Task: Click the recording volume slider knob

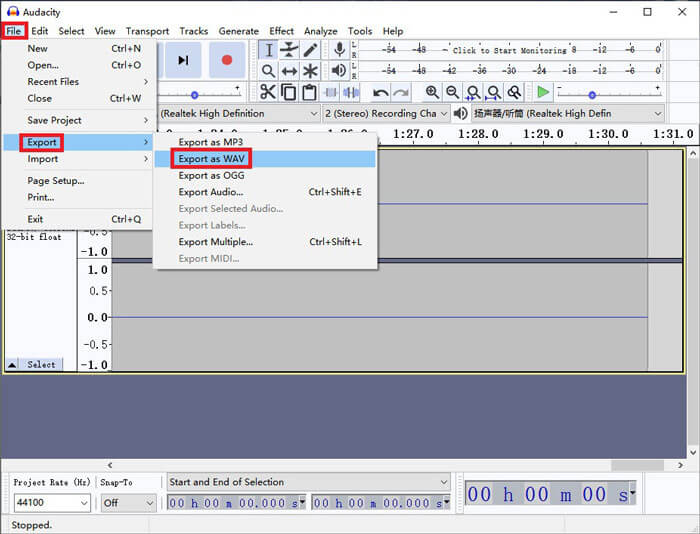Action: click(194, 95)
